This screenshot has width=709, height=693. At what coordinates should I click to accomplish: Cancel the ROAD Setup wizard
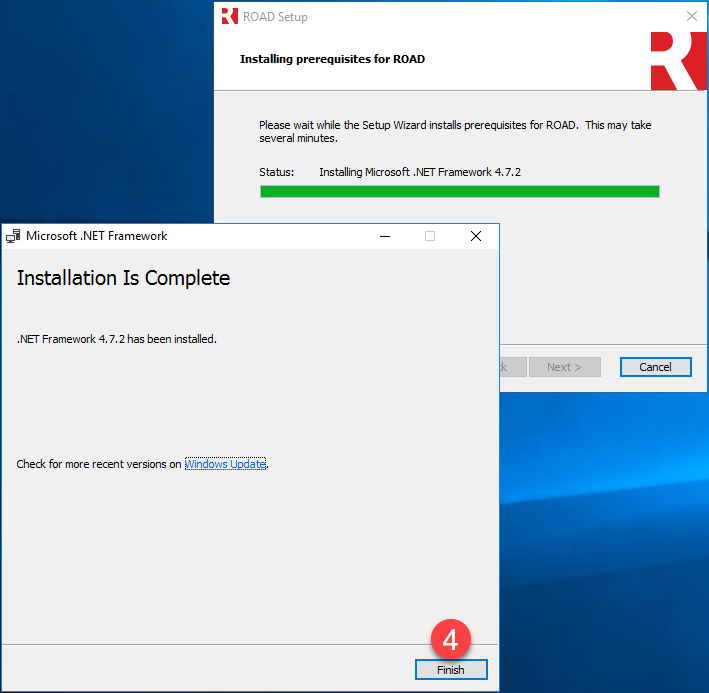(x=655, y=367)
